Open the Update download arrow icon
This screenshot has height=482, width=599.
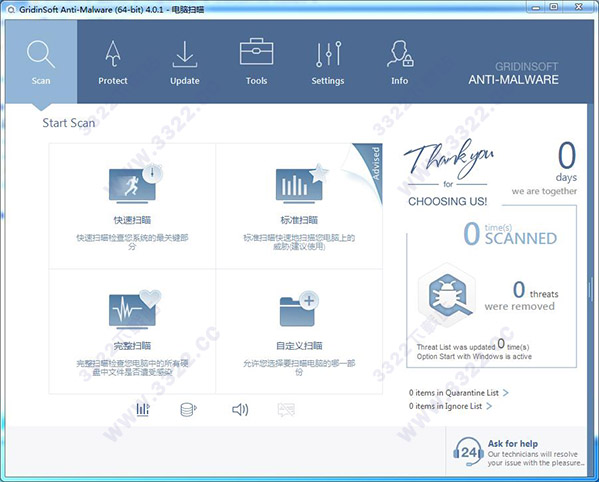pyautogui.click(x=185, y=54)
